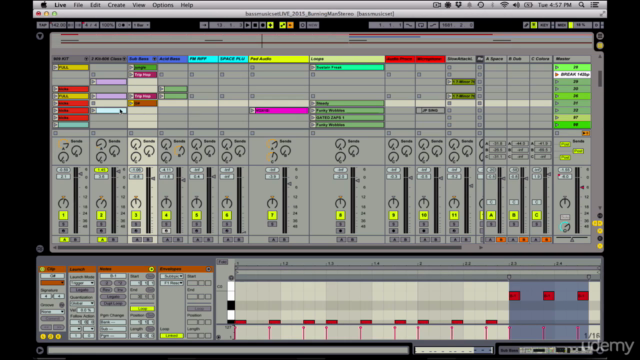Open the Live application menu
640x360 pixels.
(x=60, y=5)
